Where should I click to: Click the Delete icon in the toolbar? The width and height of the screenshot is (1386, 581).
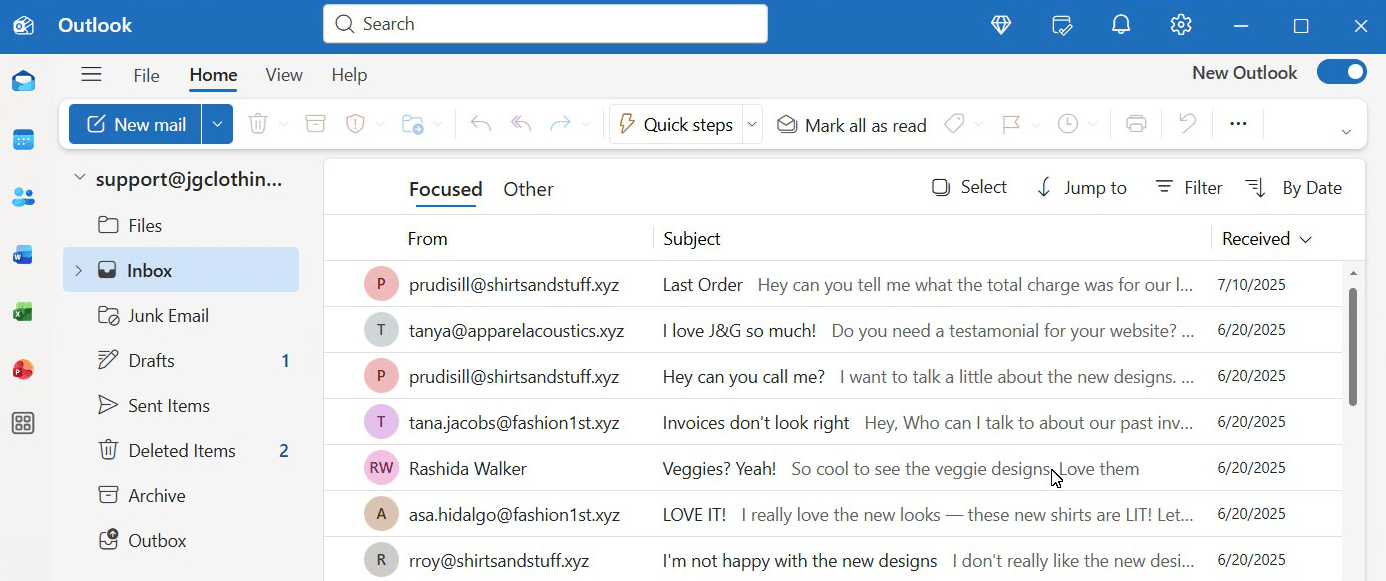click(258, 123)
